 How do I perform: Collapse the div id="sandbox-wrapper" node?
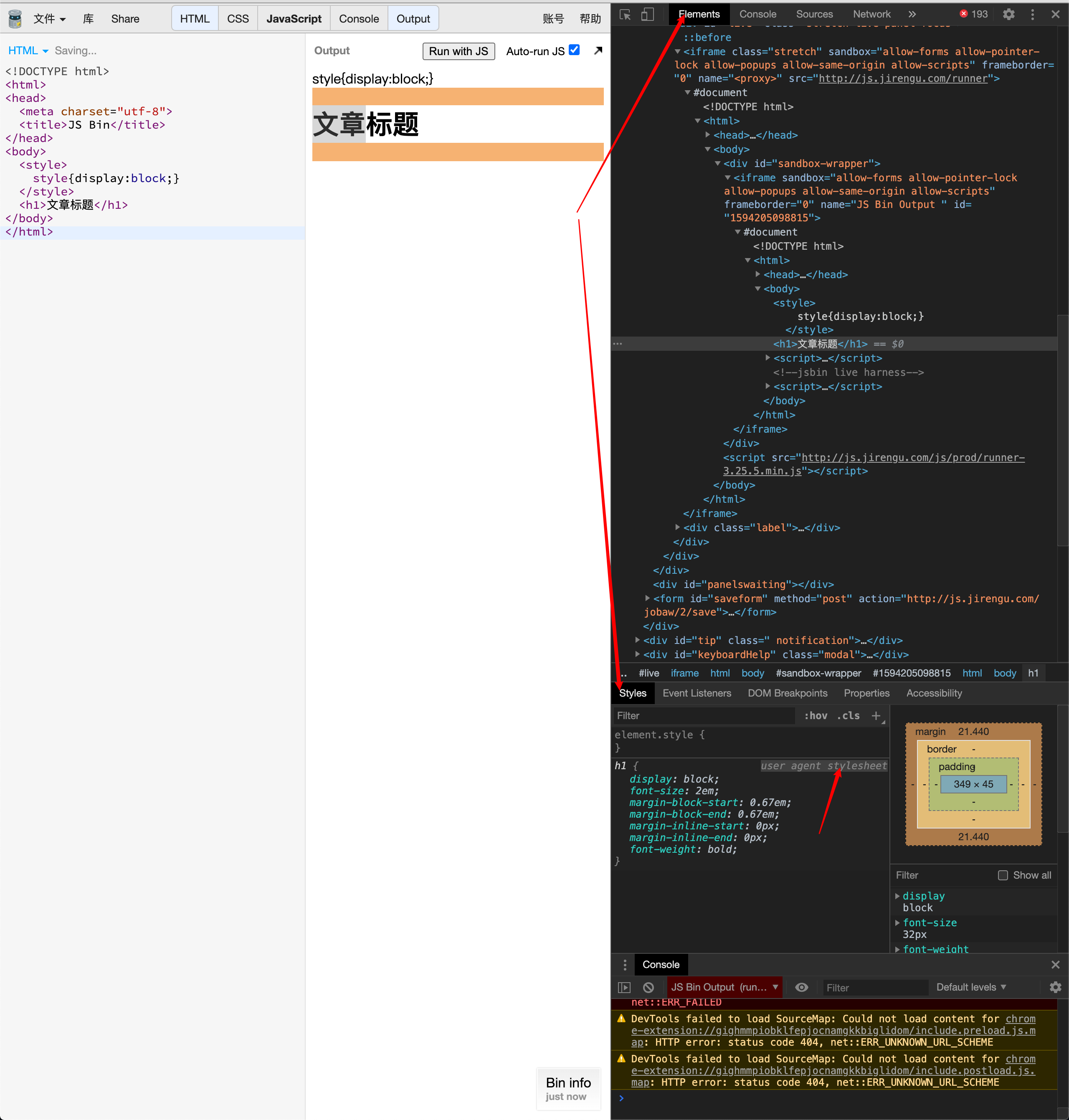click(718, 164)
